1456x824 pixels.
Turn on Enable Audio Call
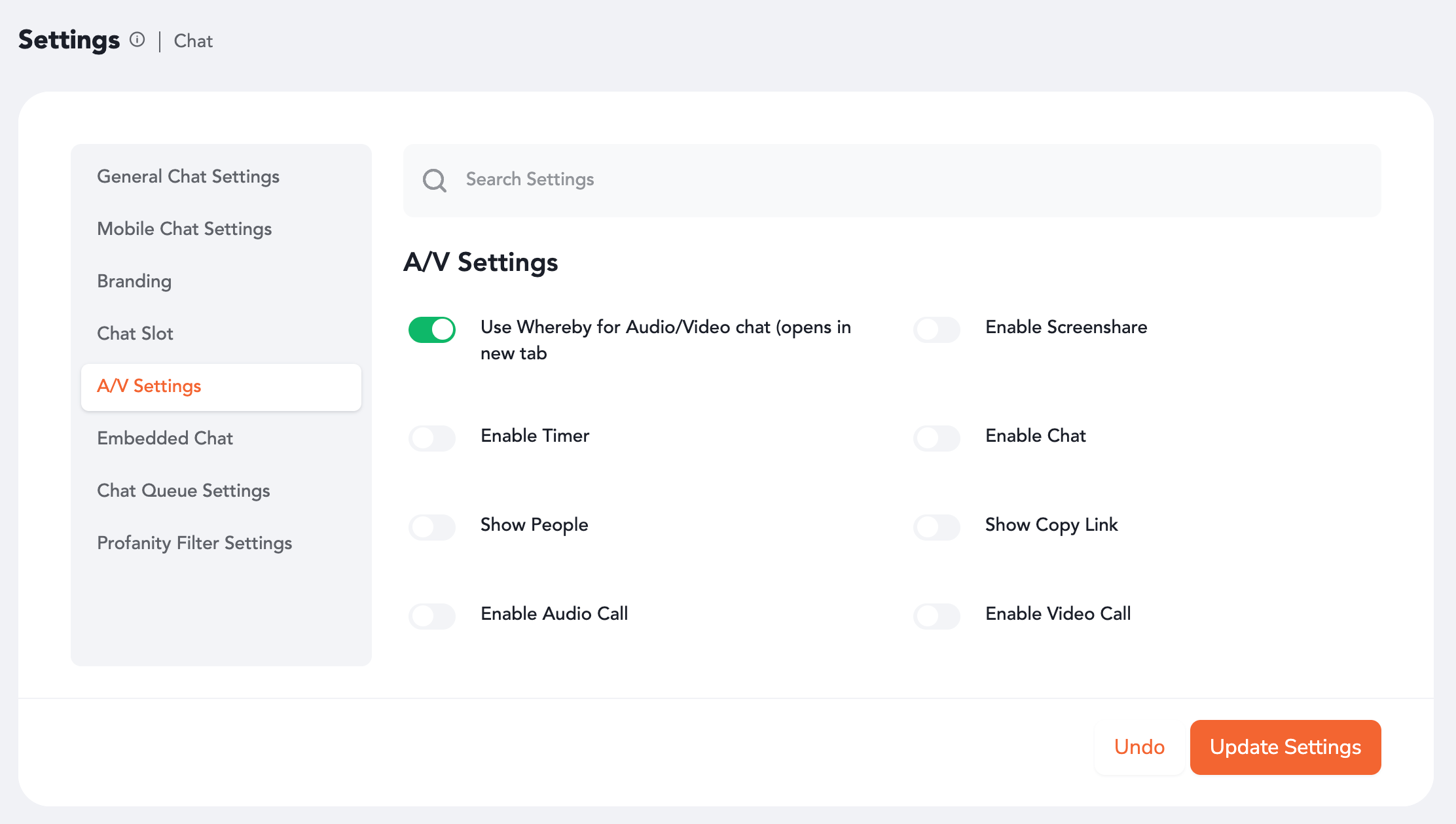click(432, 616)
